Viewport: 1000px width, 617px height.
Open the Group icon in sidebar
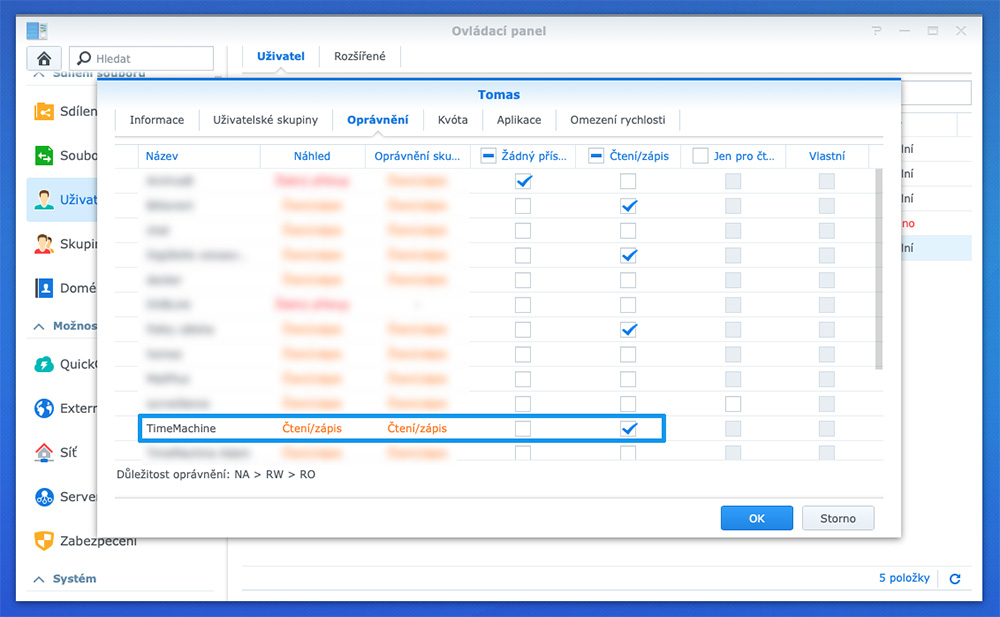point(44,244)
